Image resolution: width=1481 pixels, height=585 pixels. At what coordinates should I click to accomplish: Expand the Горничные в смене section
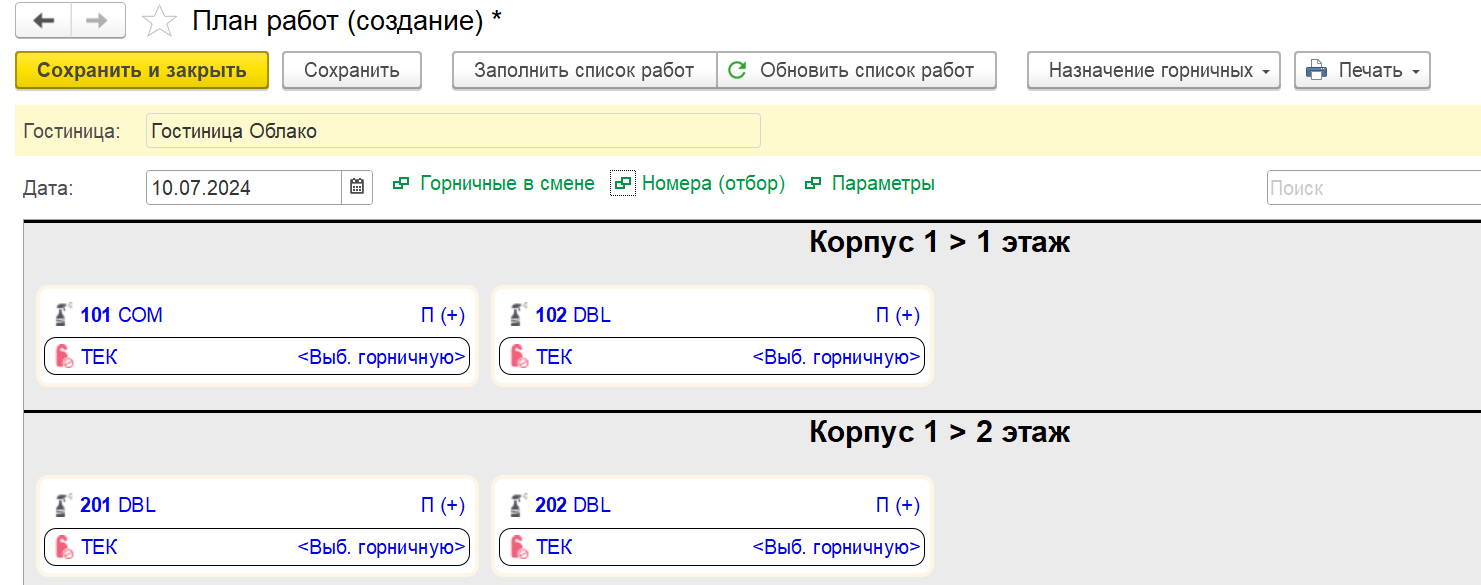pyautogui.click(x=493, y=184)
